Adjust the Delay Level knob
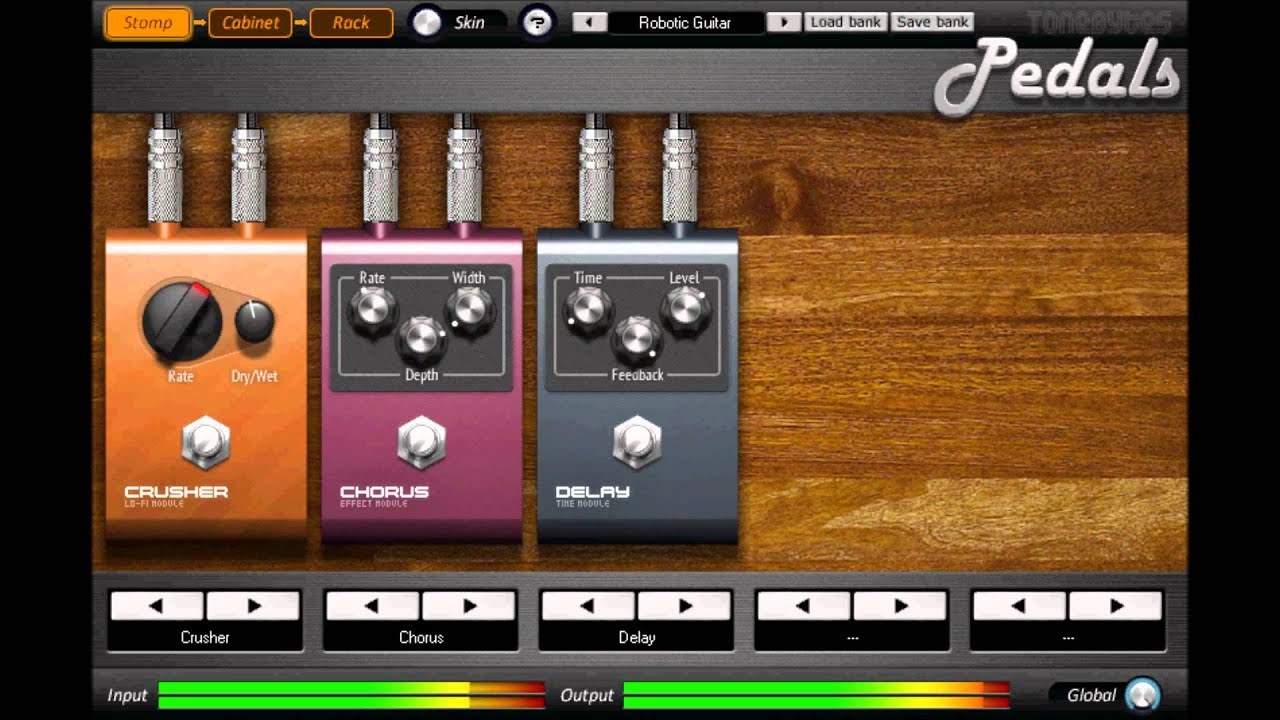Image resolution: width=1280 pixels, height=720 pixels. [x=685, y=310]
